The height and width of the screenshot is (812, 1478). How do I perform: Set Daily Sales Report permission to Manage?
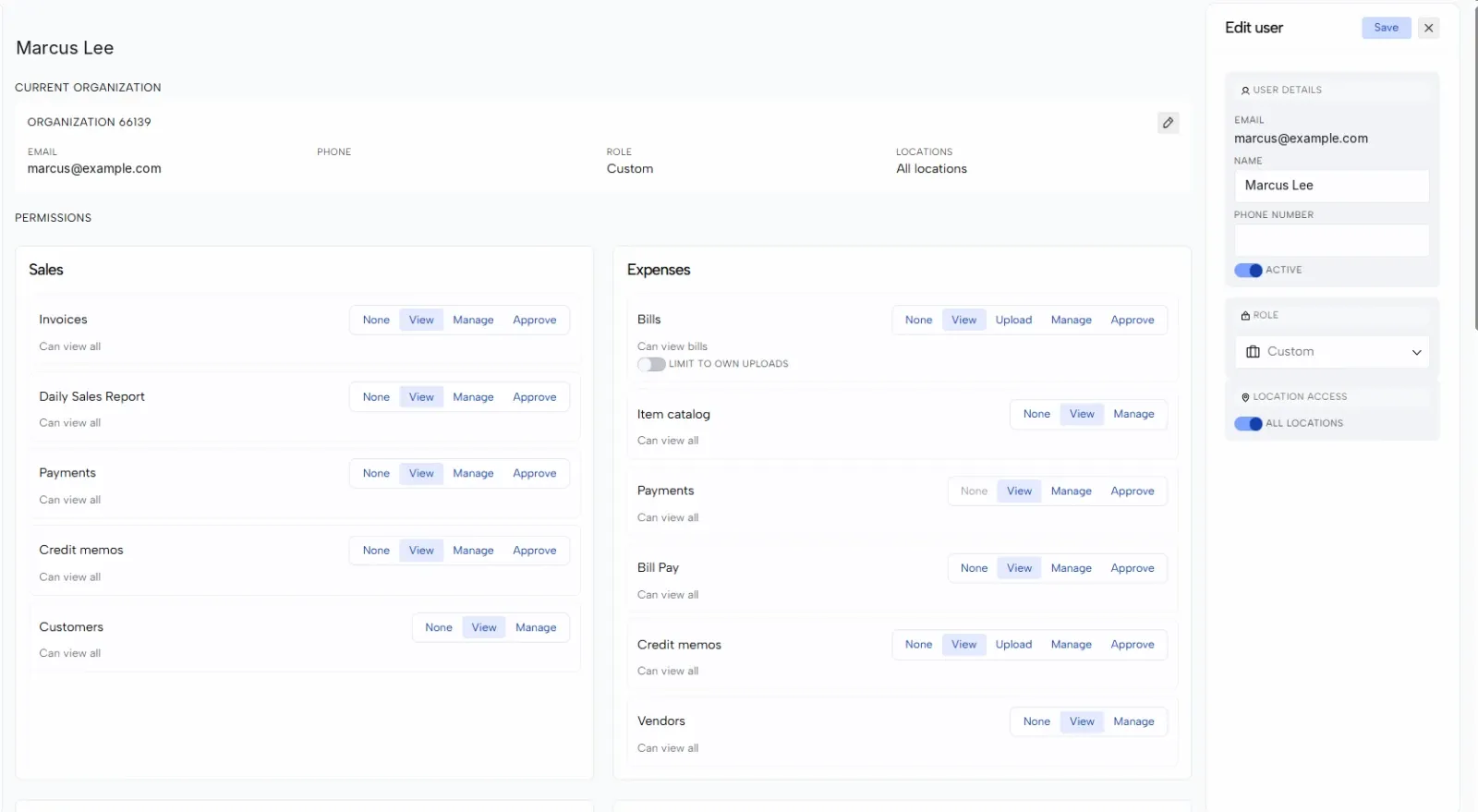pyautogui.click(x=473, y=397)
